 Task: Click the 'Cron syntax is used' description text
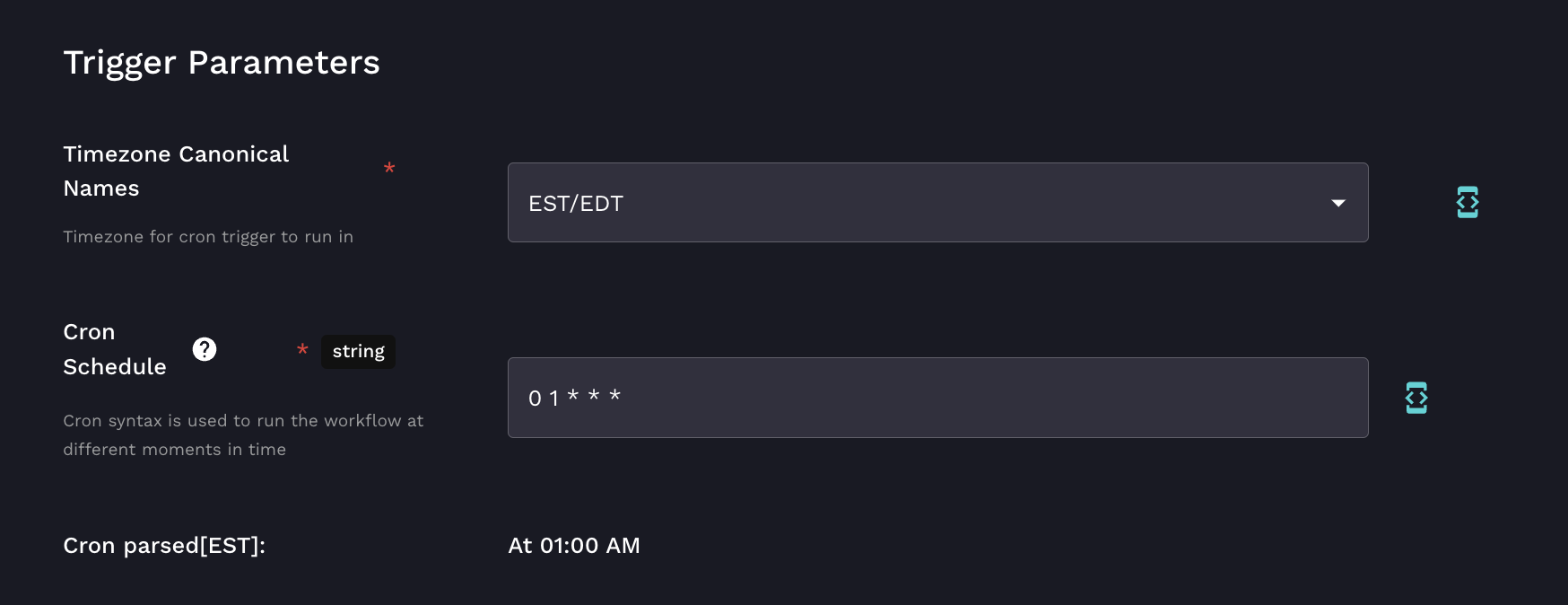pos(243,421)
